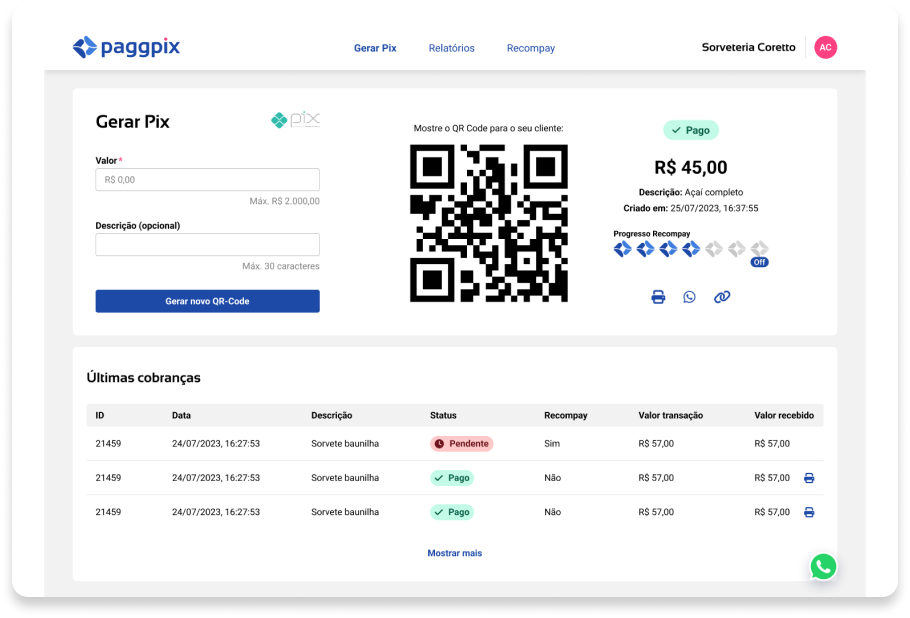Viewport: 910px width, 618px height.
Task: Click the Data column header
Action: [181, 415]
